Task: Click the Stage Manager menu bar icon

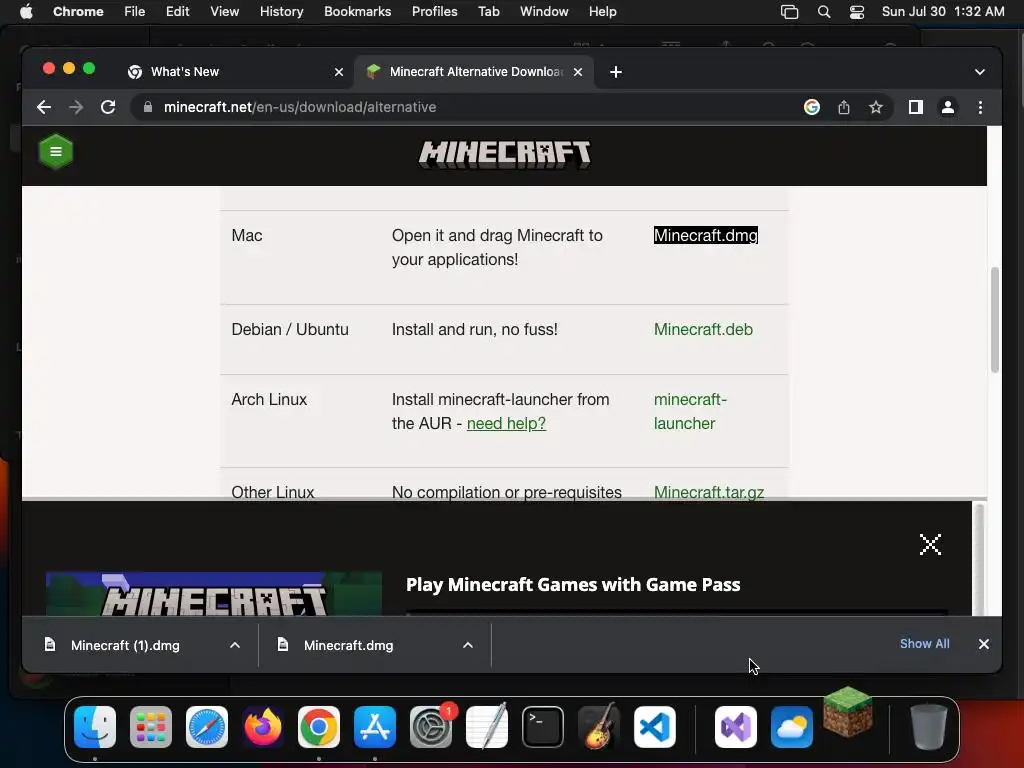Action: coord(790,12)
